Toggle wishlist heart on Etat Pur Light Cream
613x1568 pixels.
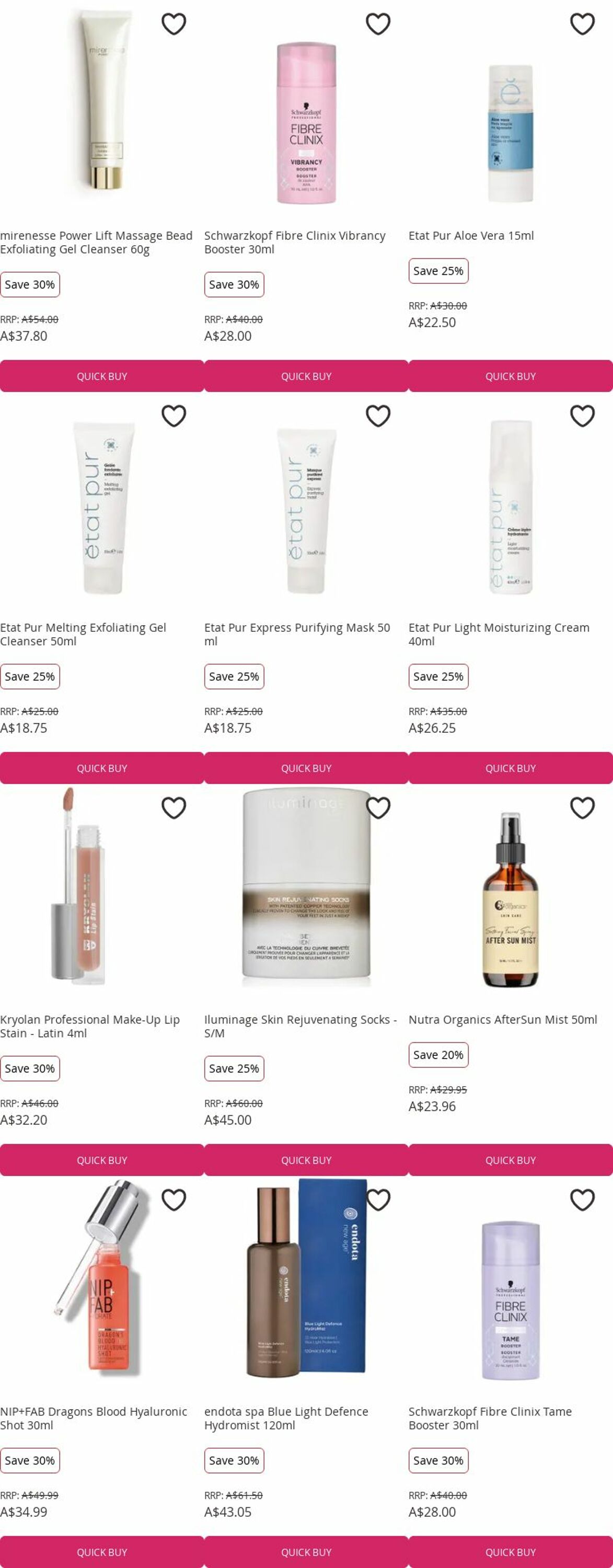point(583,417)
